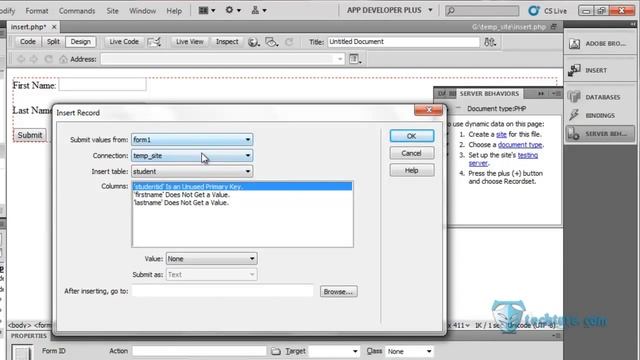Open the Visual Aids icon menu
Image resolution: width=640 pixels, height=360 pixels.
pos(271,42)
